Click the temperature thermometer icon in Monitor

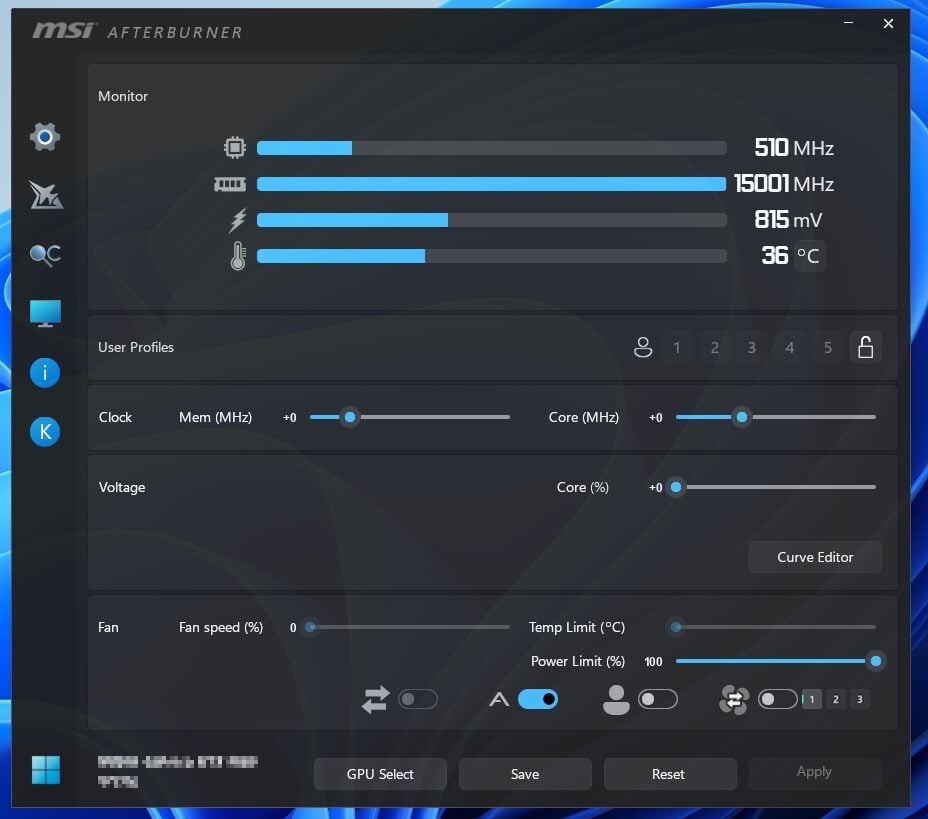[236, 256]
